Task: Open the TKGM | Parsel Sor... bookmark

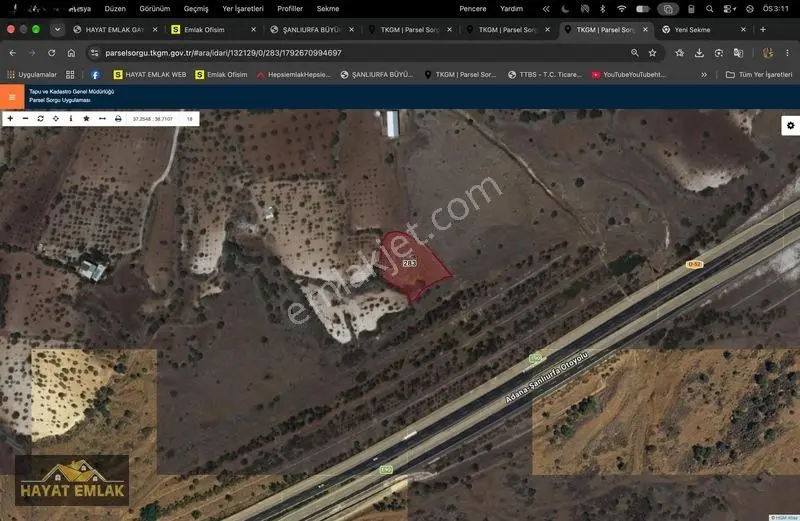Action: coord(460,75)
